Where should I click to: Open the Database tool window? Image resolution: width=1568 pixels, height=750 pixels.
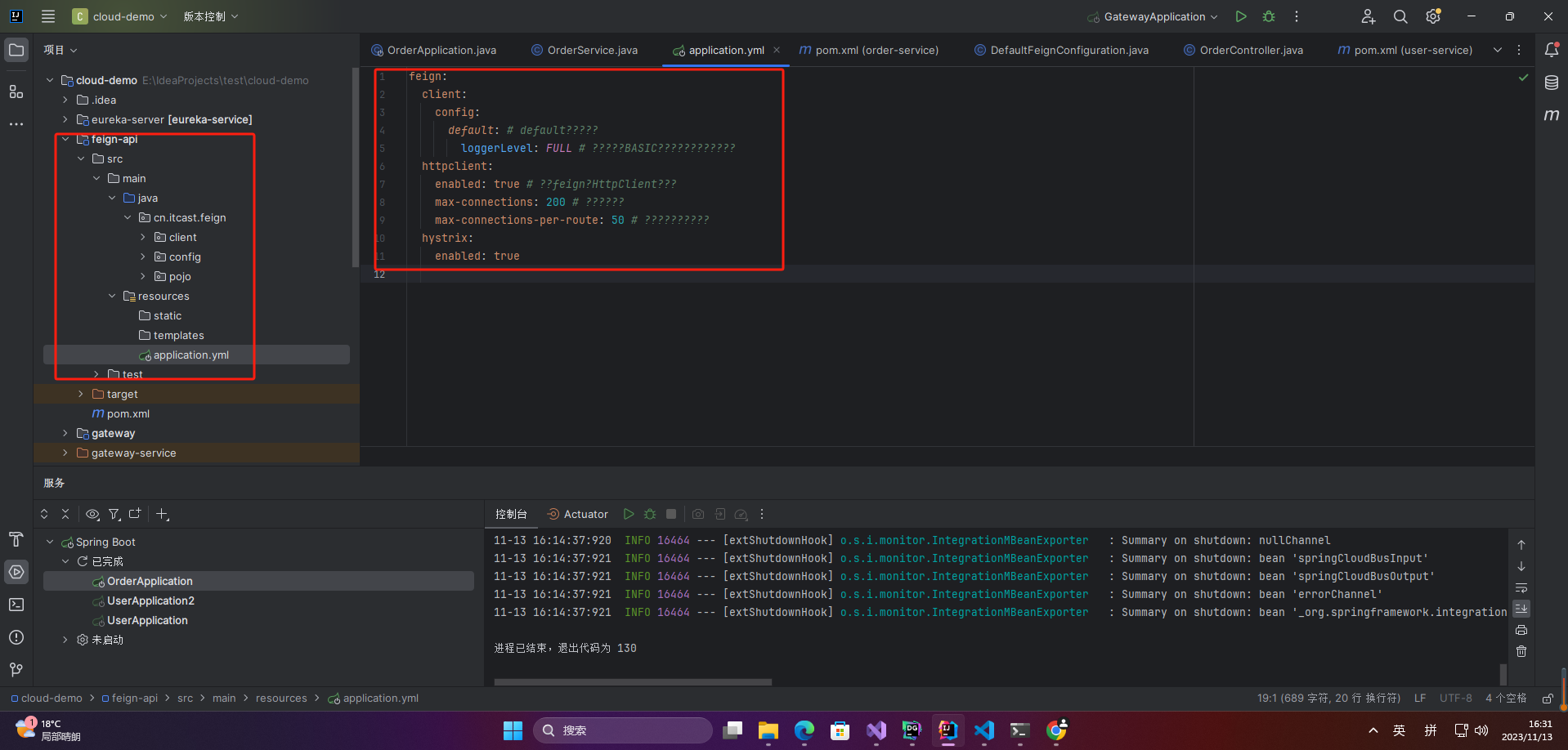pos(1552,83)
